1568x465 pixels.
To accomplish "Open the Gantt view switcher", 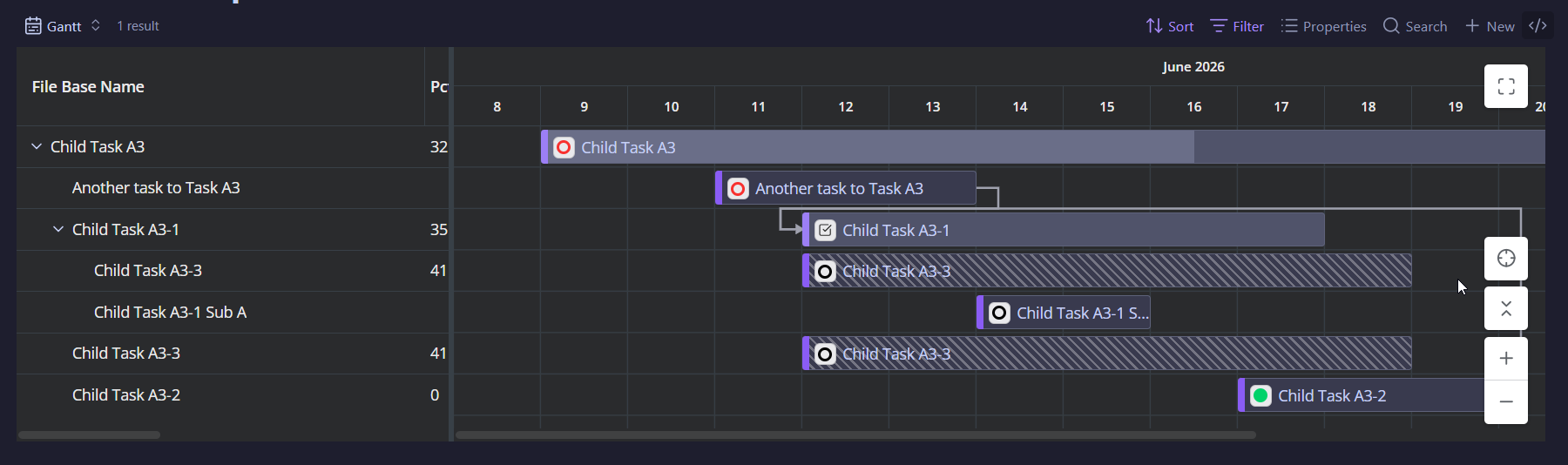I will (63, 26).
